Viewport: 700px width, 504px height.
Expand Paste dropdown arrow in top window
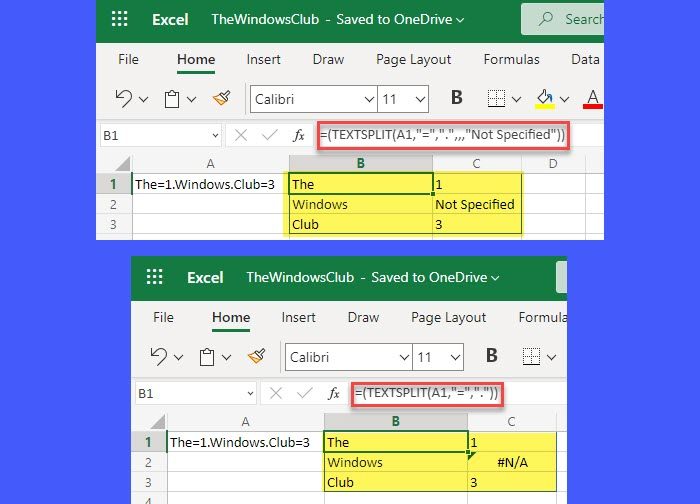192,99
